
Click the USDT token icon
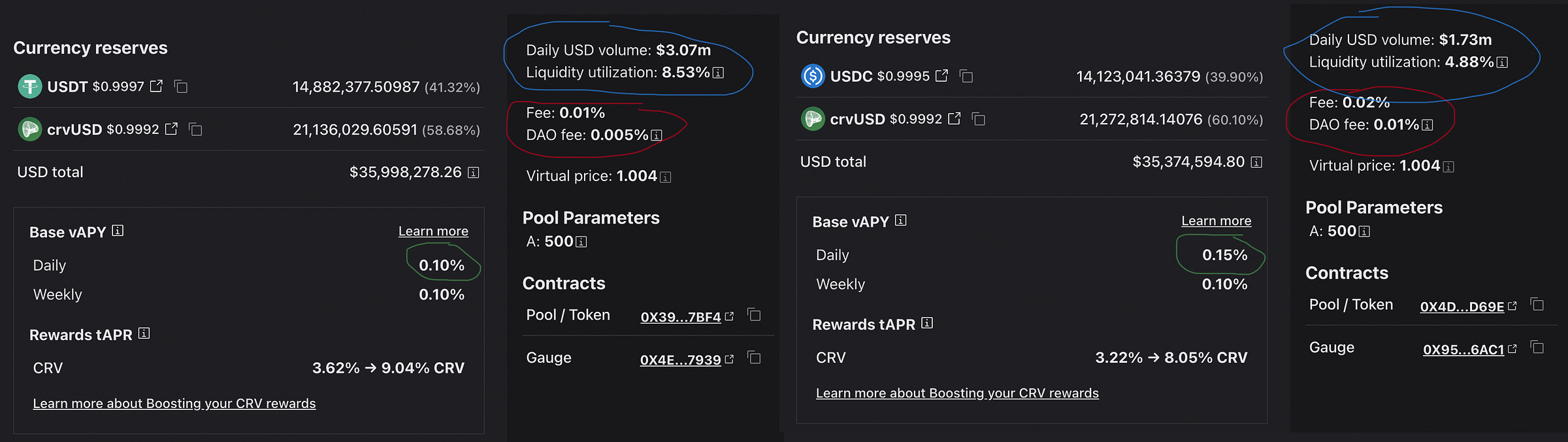29,86
